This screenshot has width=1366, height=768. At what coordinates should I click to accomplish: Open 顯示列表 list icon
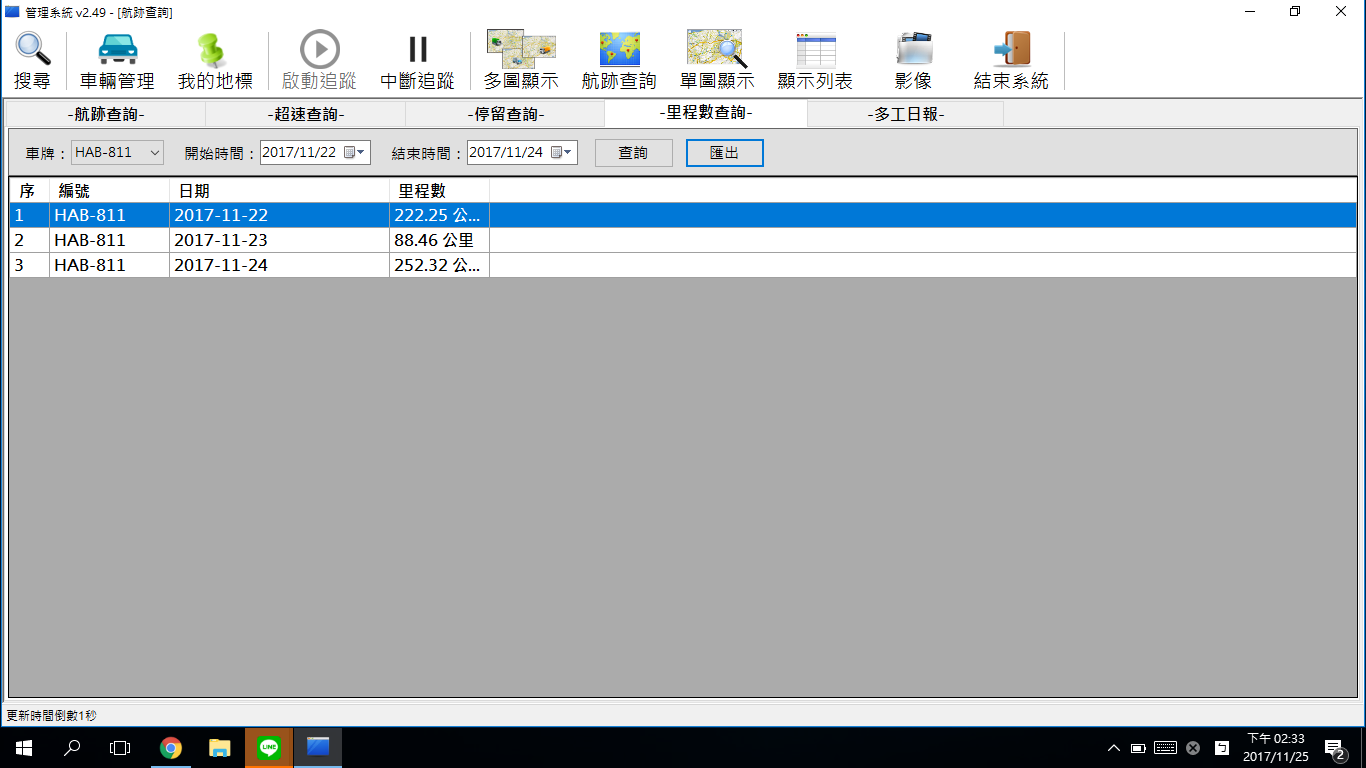click(x=815, y=60)
